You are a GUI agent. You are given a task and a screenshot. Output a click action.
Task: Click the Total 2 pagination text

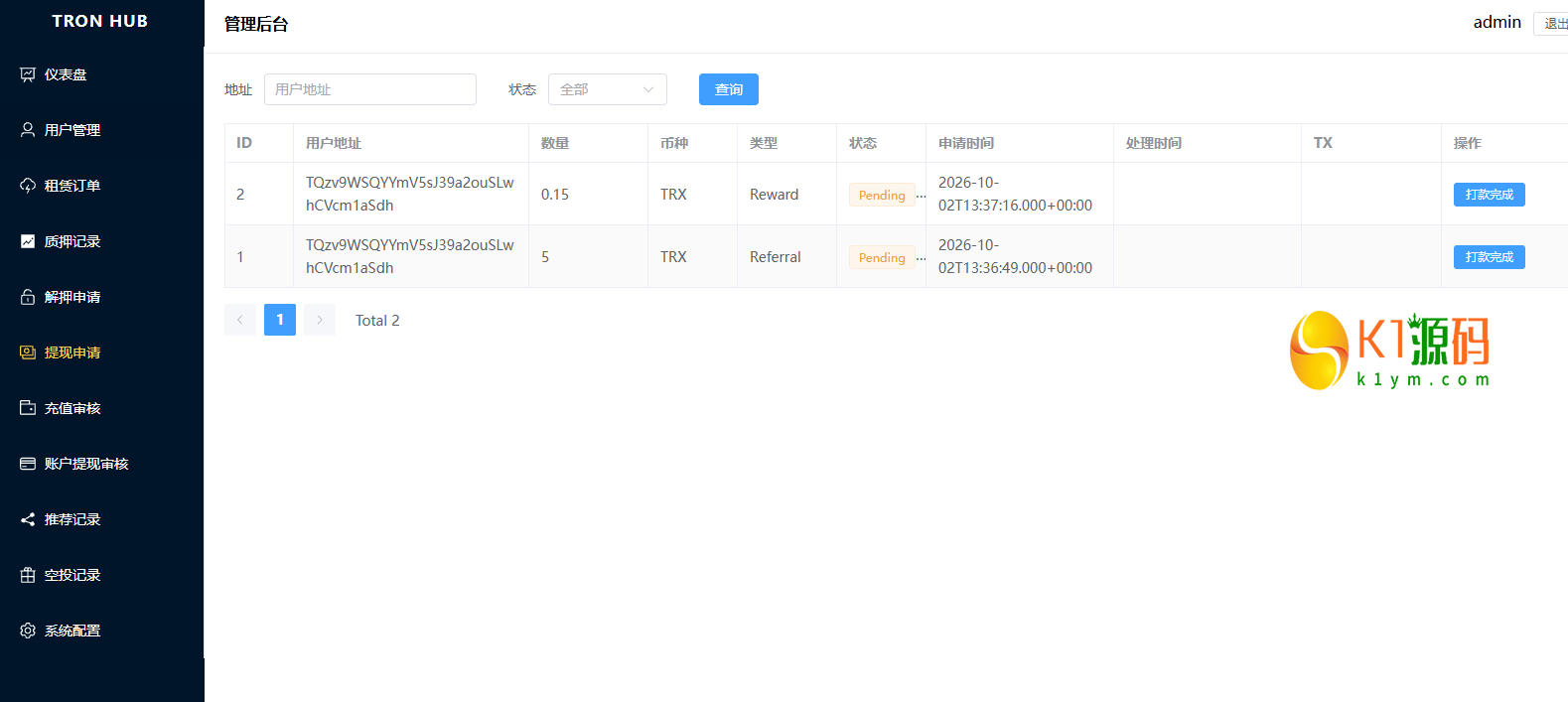[377, 320]
